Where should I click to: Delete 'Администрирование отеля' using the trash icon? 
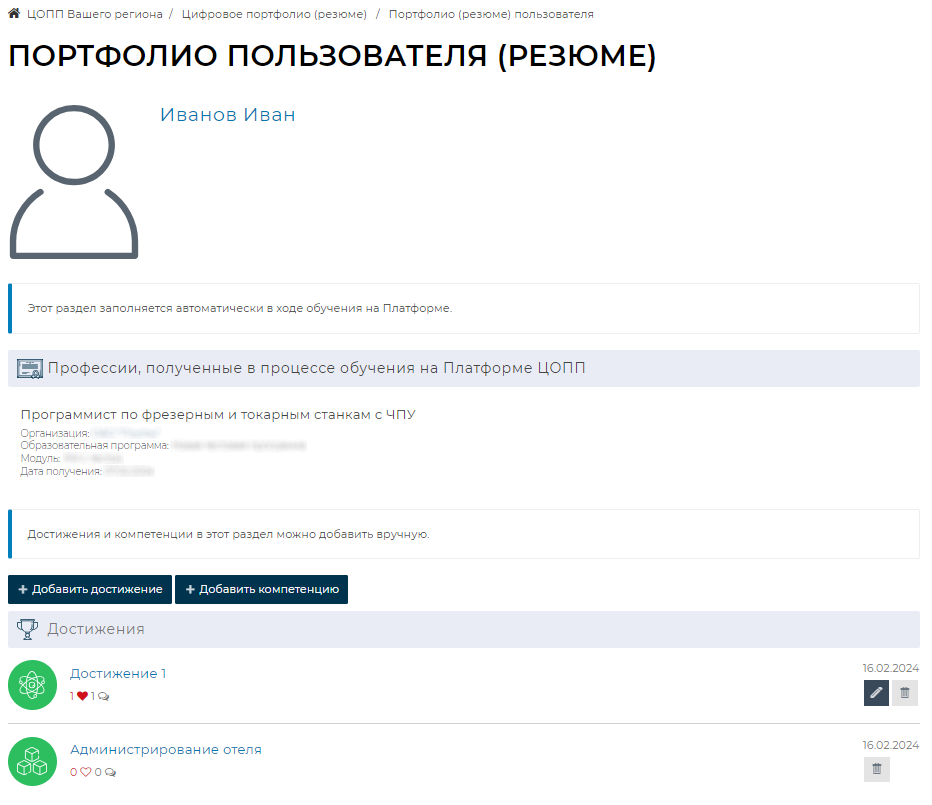click(877, 769)
